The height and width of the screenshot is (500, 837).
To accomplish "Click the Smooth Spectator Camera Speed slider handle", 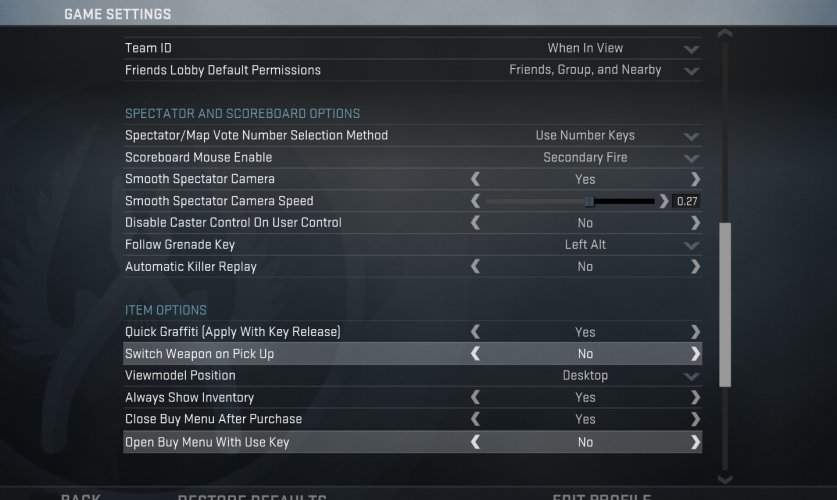I will click(589, 201).
